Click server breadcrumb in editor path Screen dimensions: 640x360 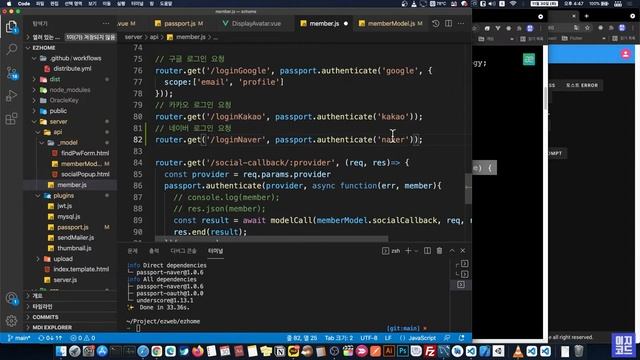pos(133,37)
